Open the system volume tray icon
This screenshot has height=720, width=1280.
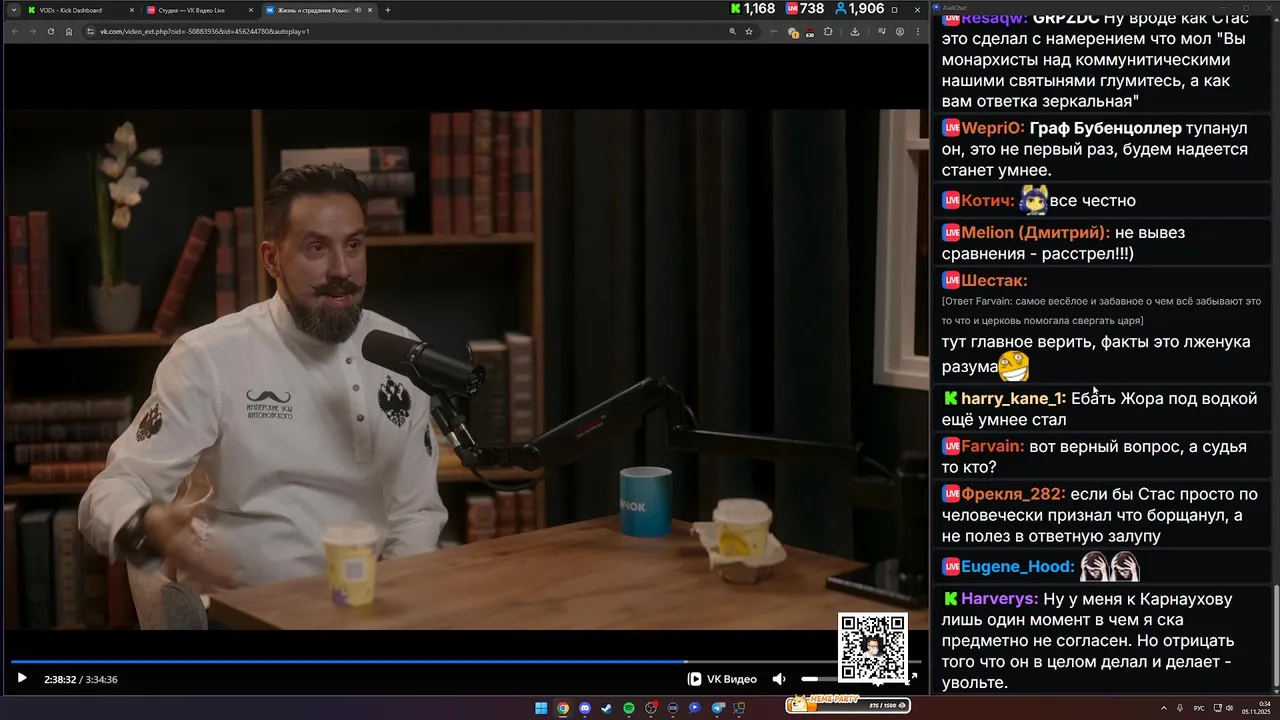(1231, 708)
